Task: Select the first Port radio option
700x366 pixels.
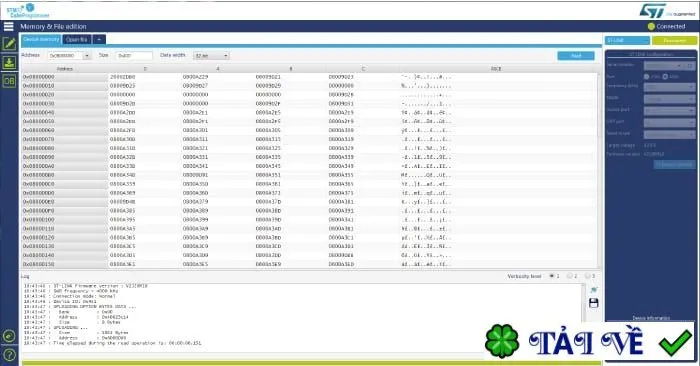Action: tap(646, 77)
